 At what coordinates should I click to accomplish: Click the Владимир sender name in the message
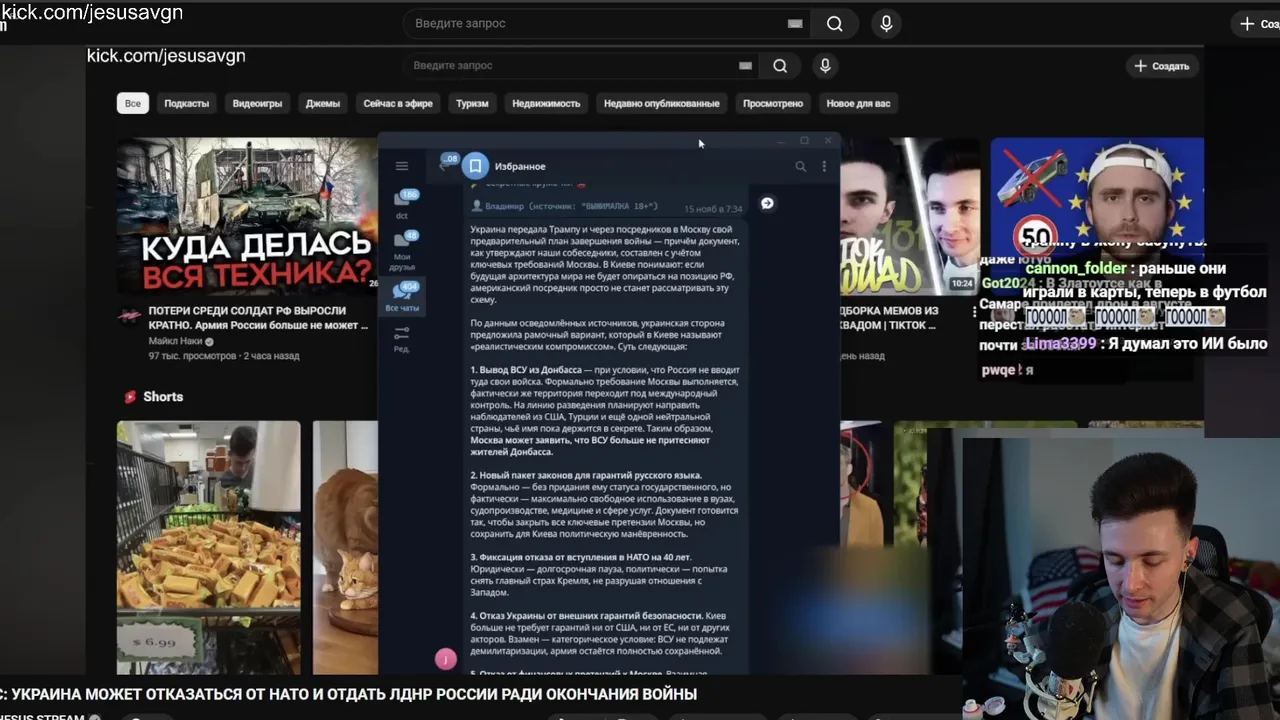point(505,207)
